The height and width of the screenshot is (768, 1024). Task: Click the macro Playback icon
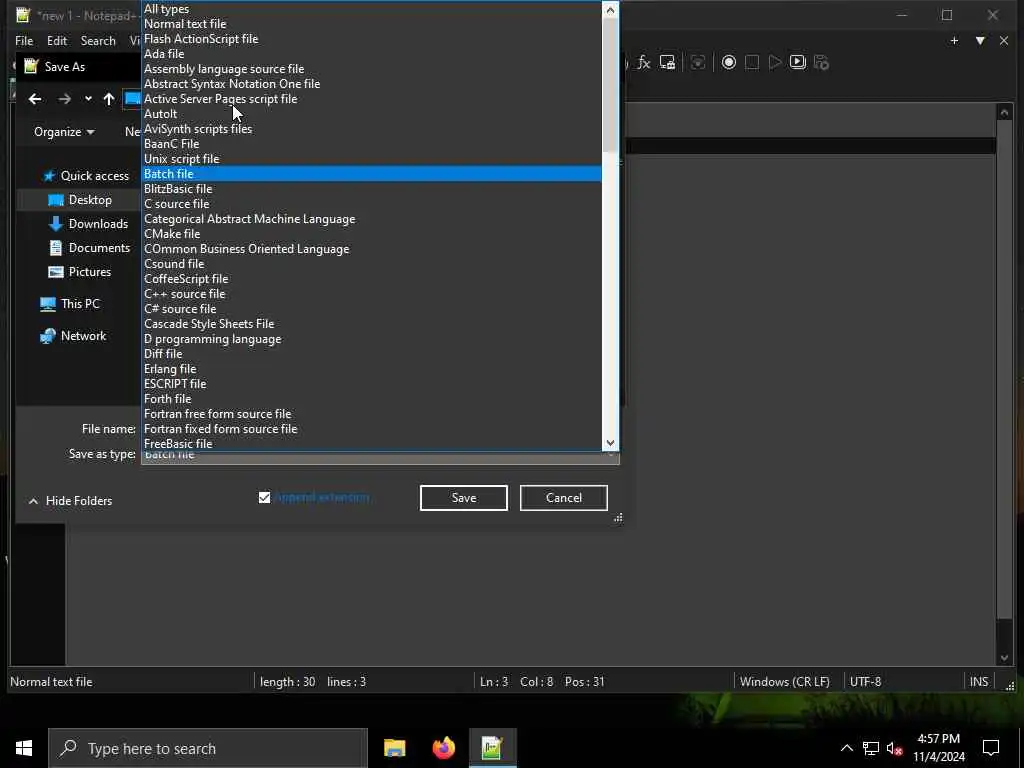point(775,62)
